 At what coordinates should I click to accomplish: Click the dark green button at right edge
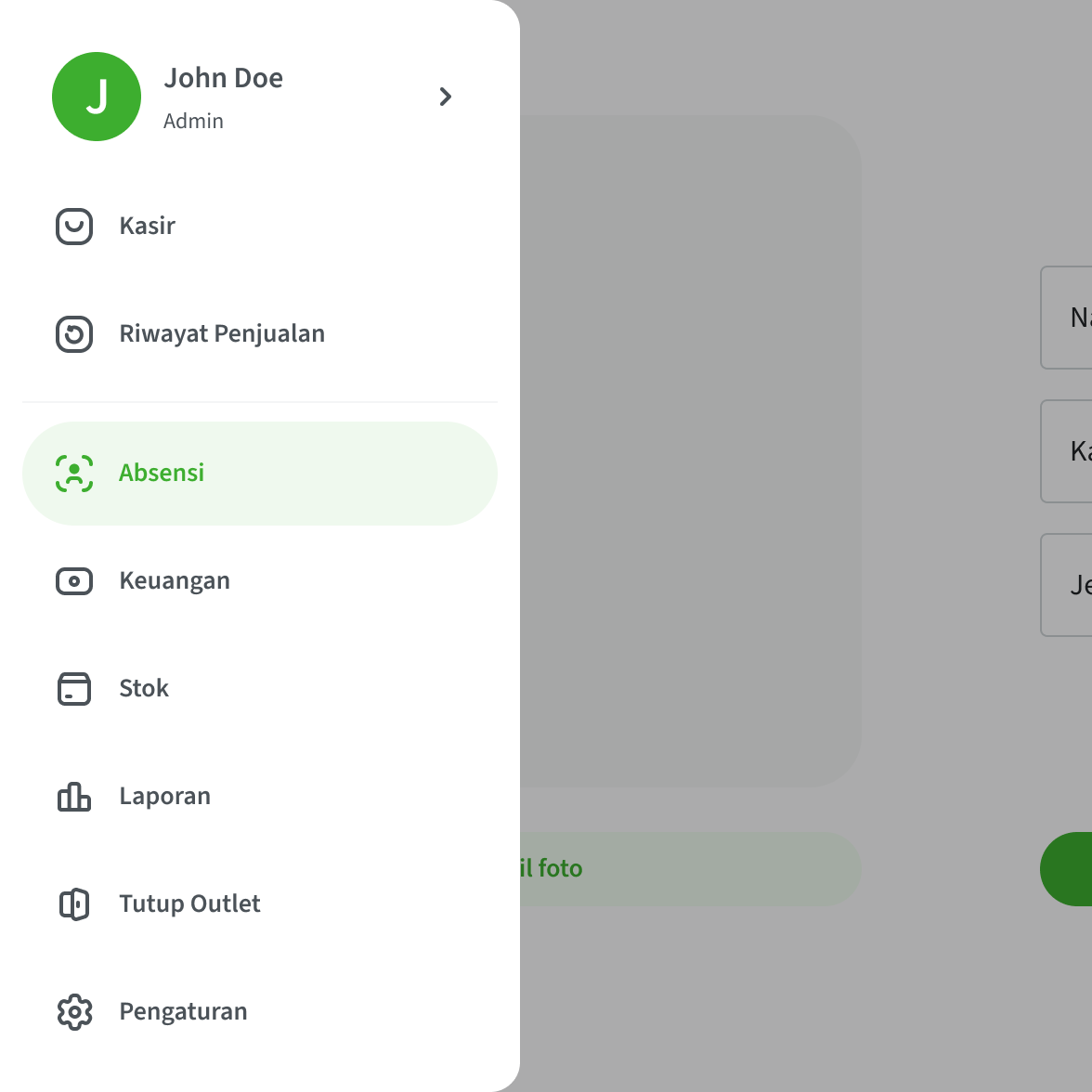pos(1066,868)
